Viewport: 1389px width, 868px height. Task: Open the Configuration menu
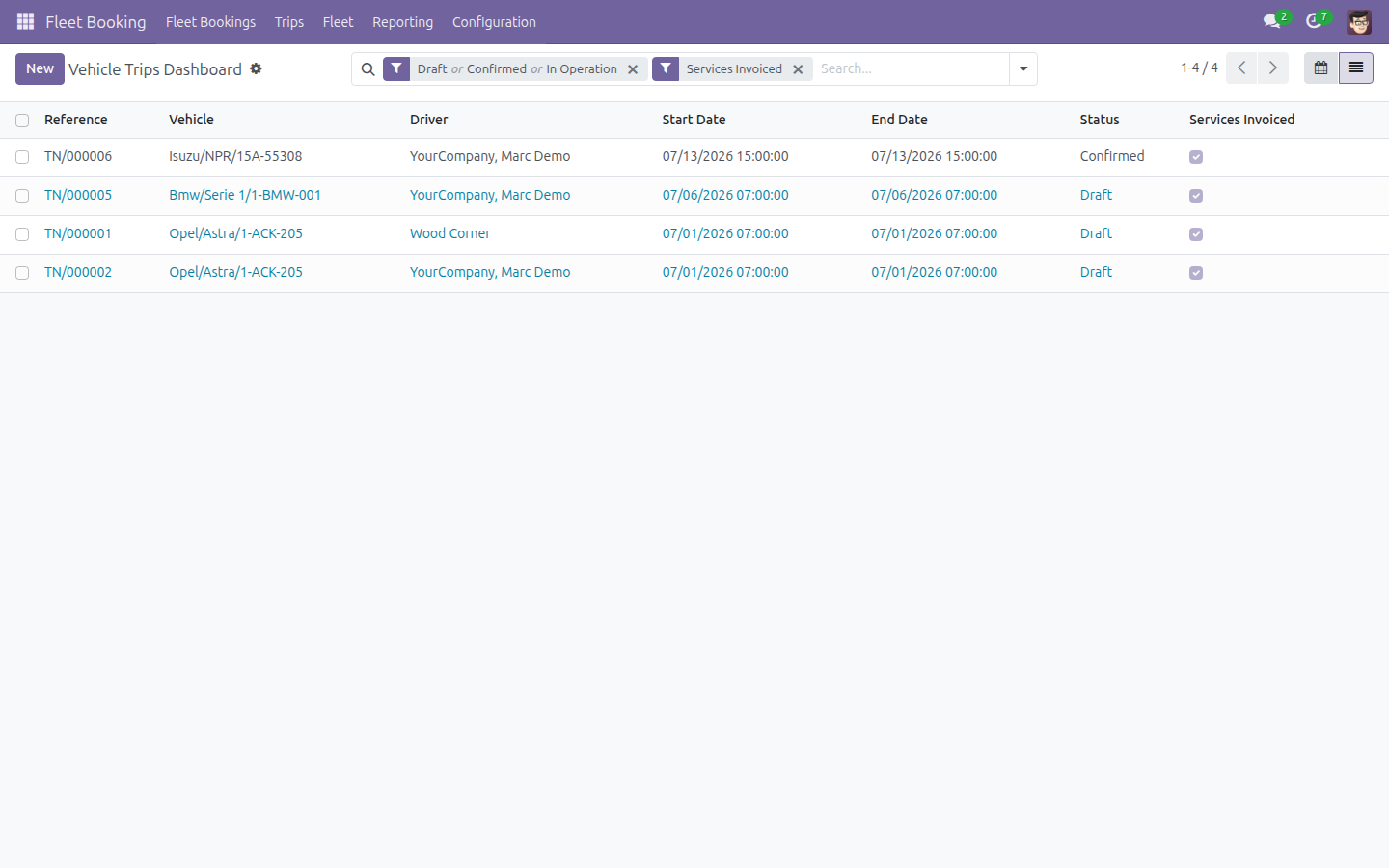coord(494,21)
